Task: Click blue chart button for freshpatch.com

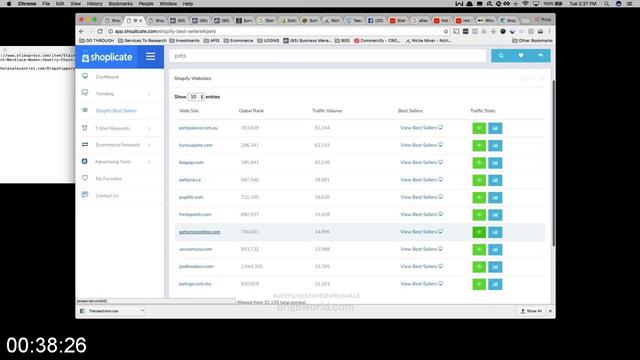Action: click(495, 215)
